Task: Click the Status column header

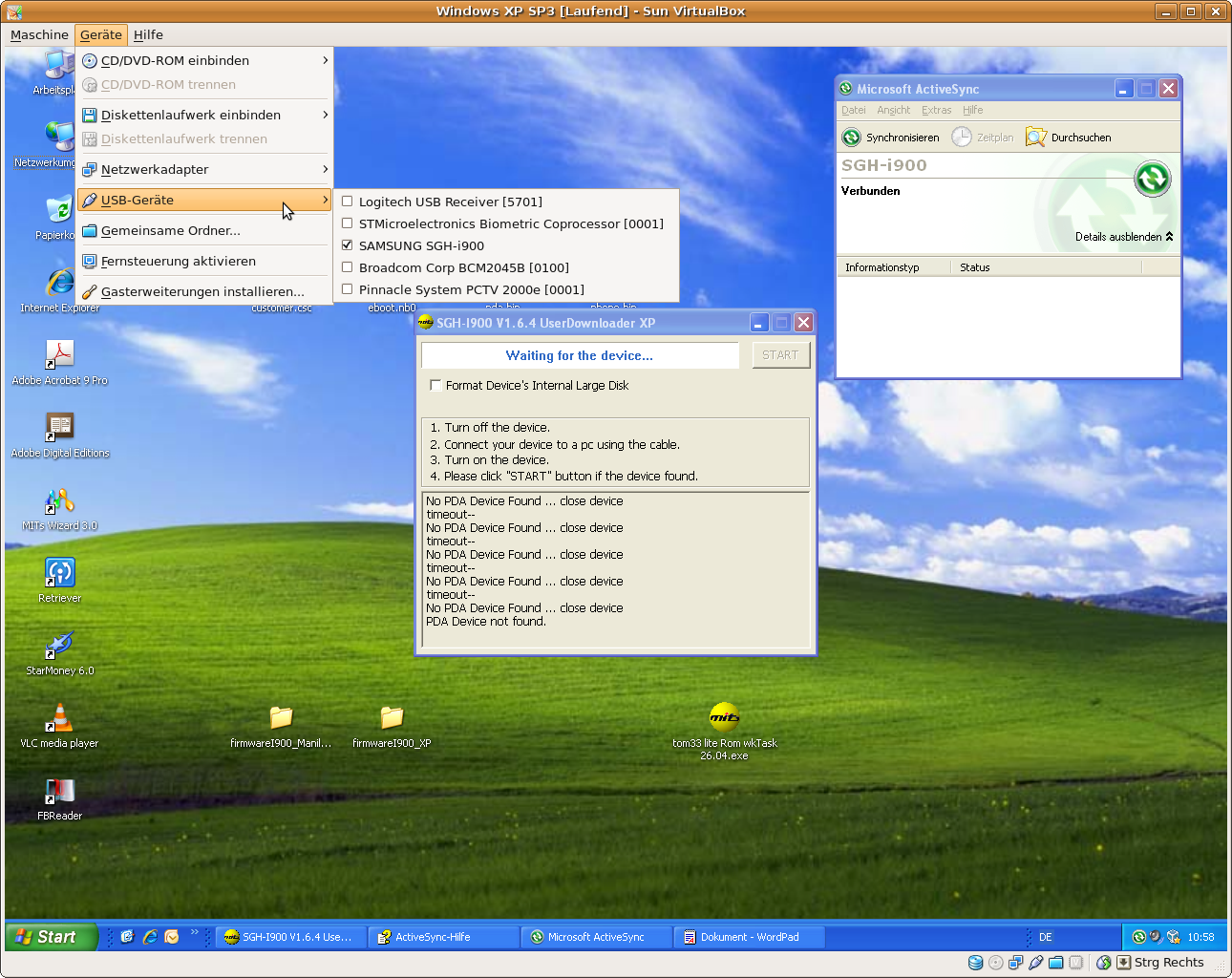Action: (x=1047, y=267)
